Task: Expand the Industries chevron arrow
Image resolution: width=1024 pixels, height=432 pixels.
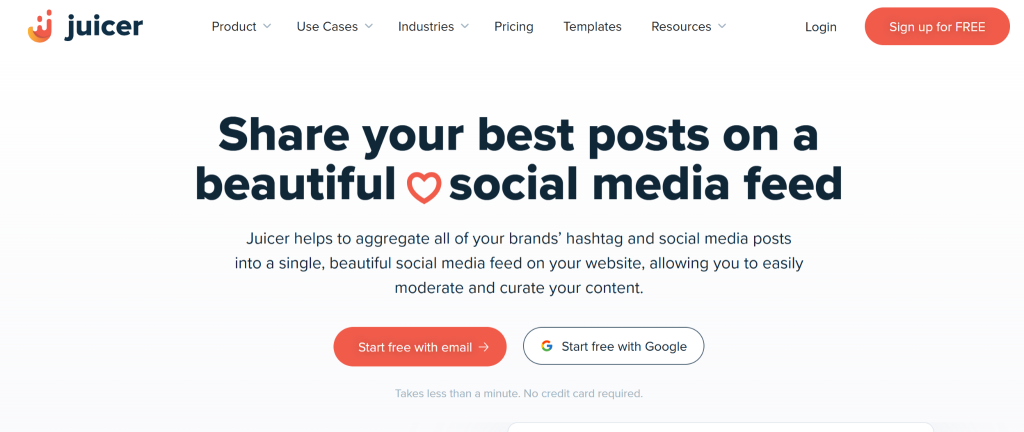Action: click(x=465, y=27)
